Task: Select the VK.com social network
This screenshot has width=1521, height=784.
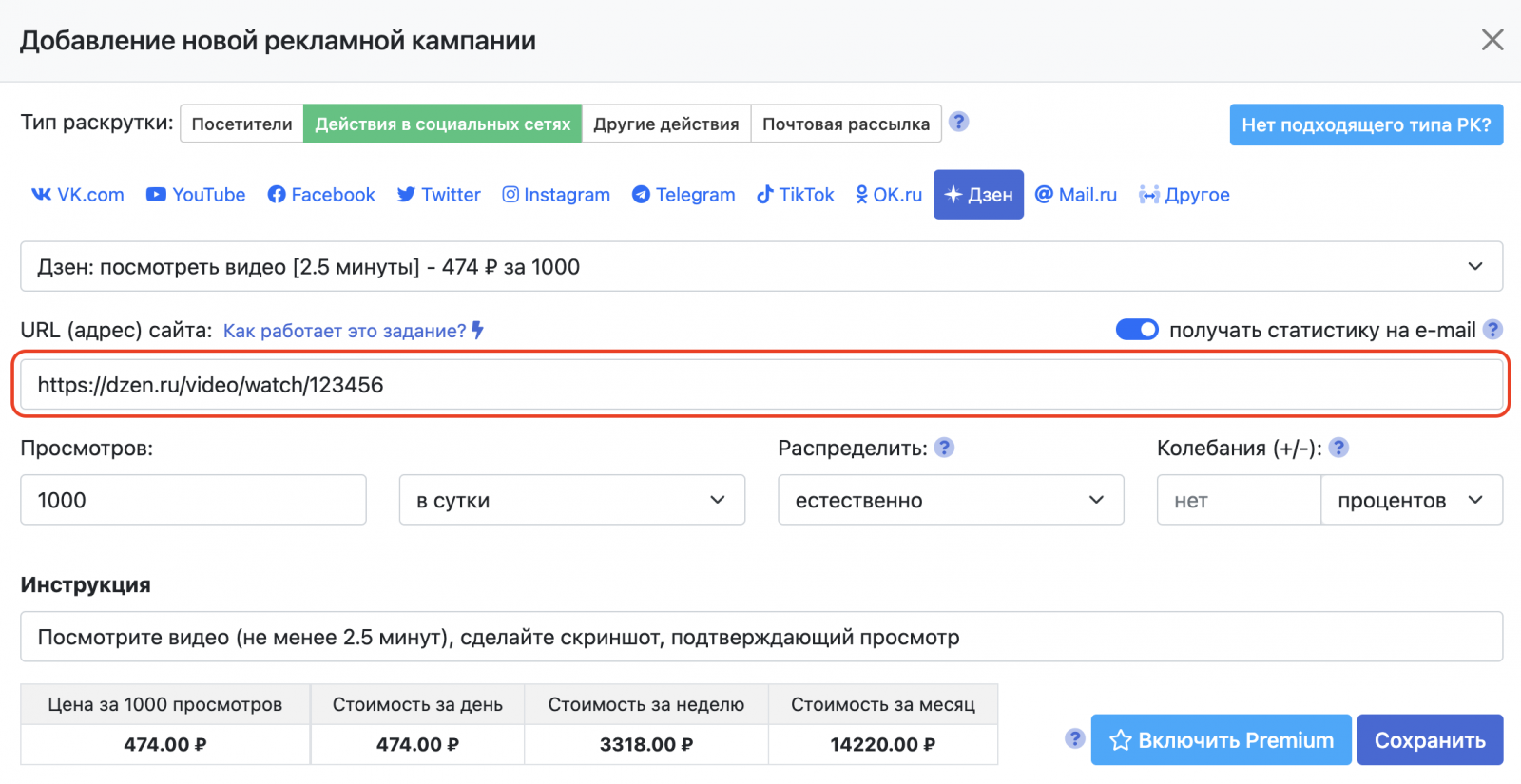Action: tap(78, 195)
